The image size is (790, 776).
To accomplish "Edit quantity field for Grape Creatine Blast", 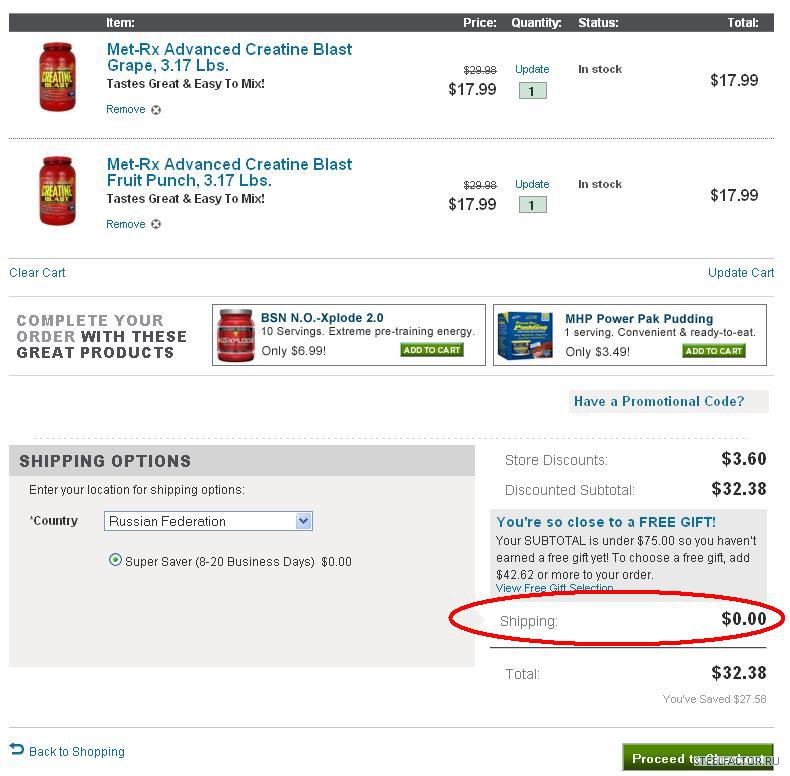I will tap(532, 91).
